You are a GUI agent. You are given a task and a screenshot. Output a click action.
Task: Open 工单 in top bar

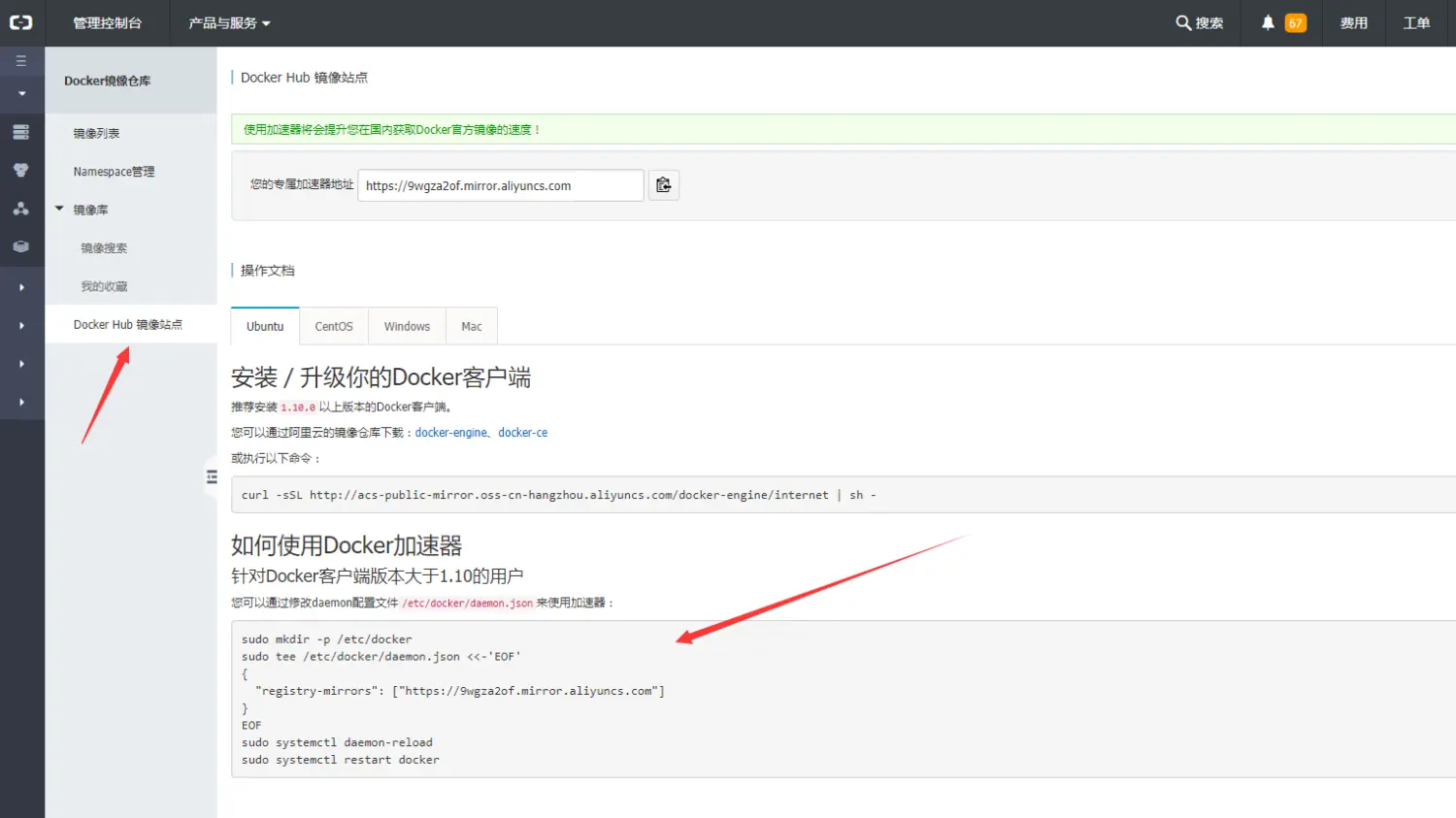[1416, 22]
